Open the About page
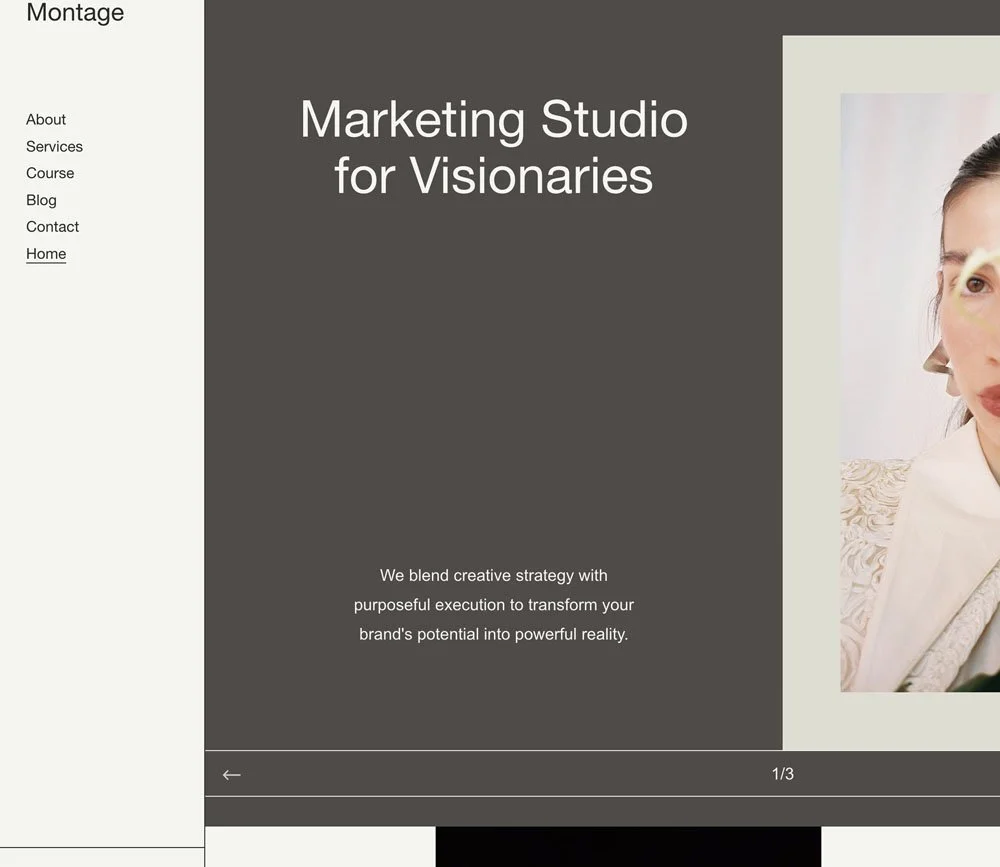The image size is (1000, 867). click(46, 119)
